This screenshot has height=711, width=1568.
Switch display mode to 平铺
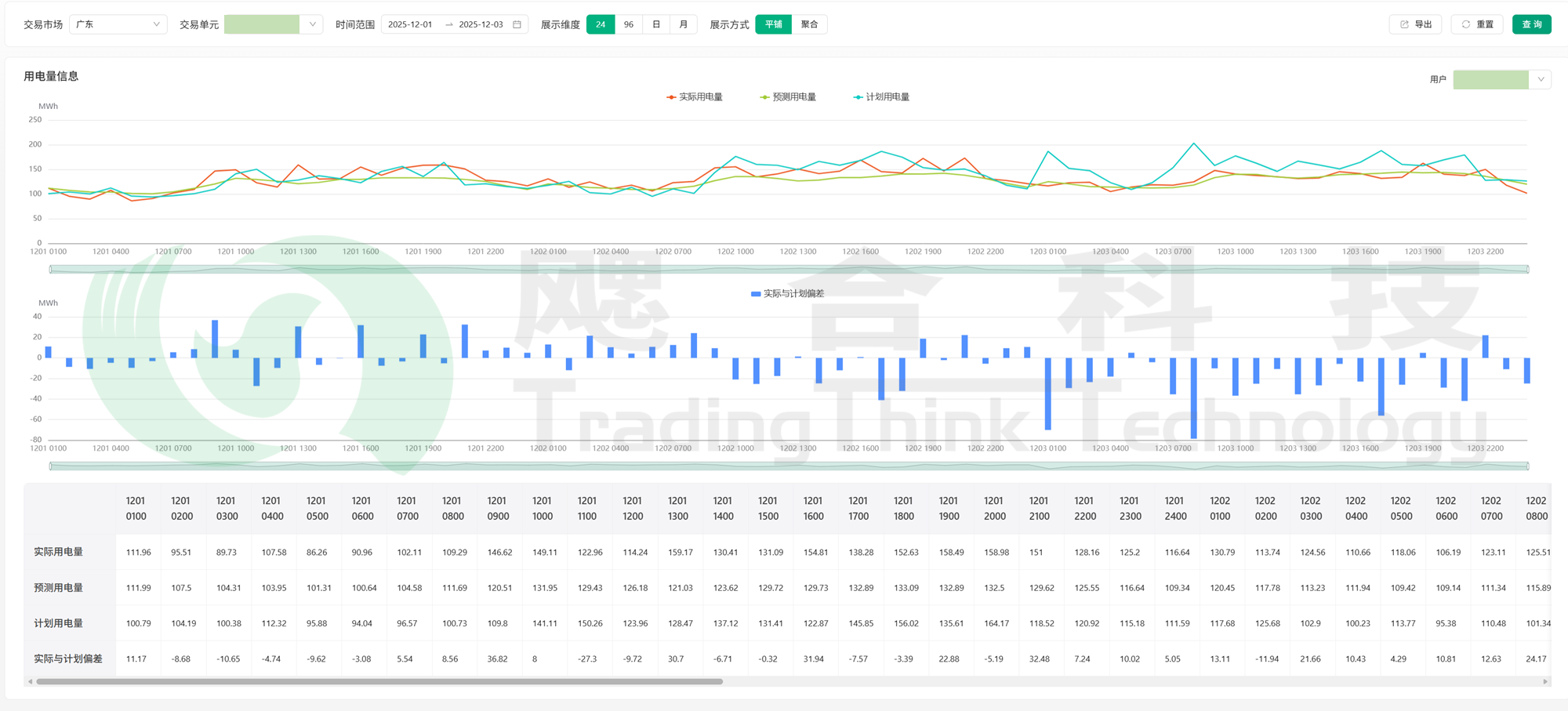(x=773, y=24)
